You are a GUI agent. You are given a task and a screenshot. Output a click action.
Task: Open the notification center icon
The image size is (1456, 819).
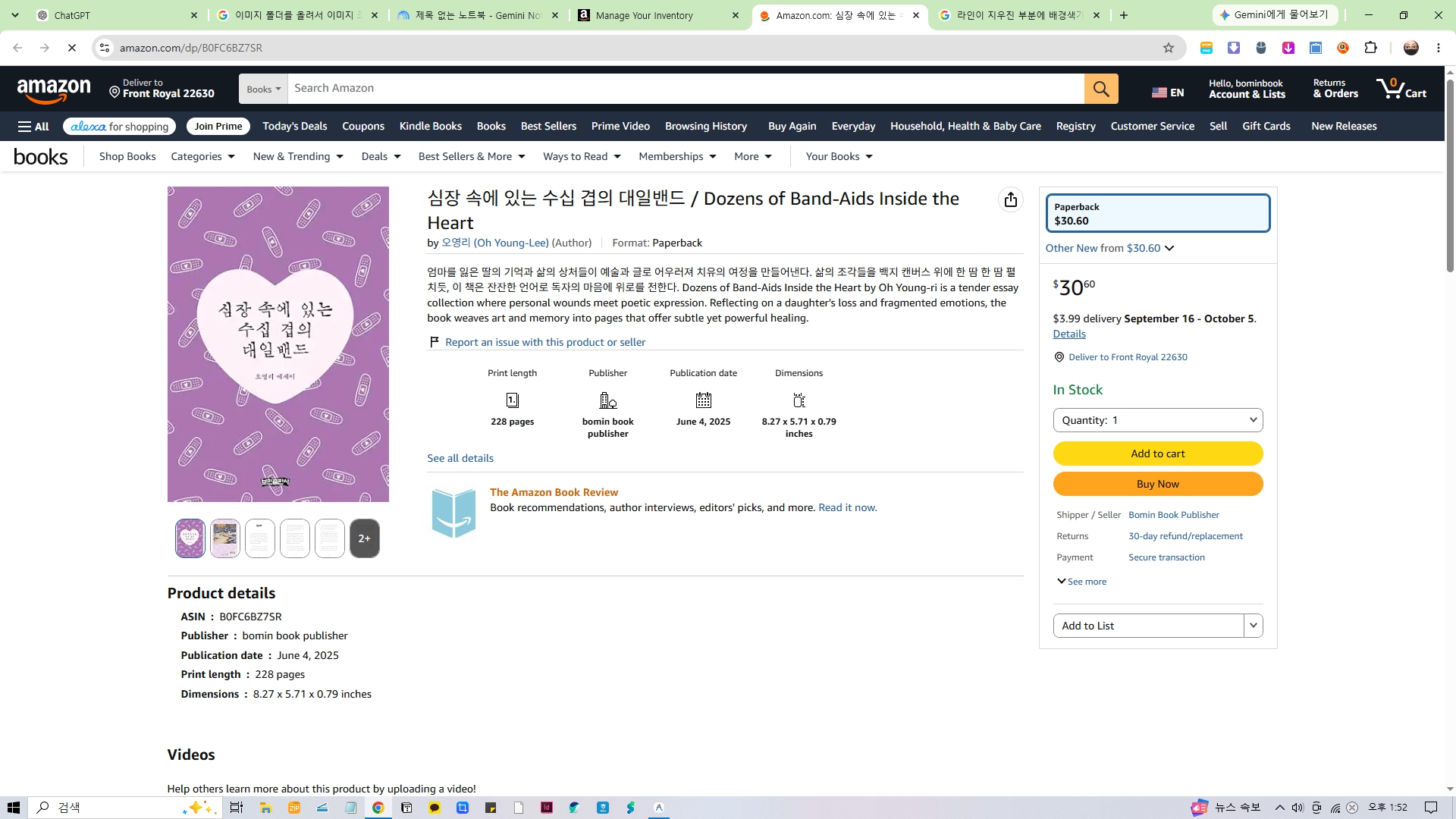point(1431,808)
